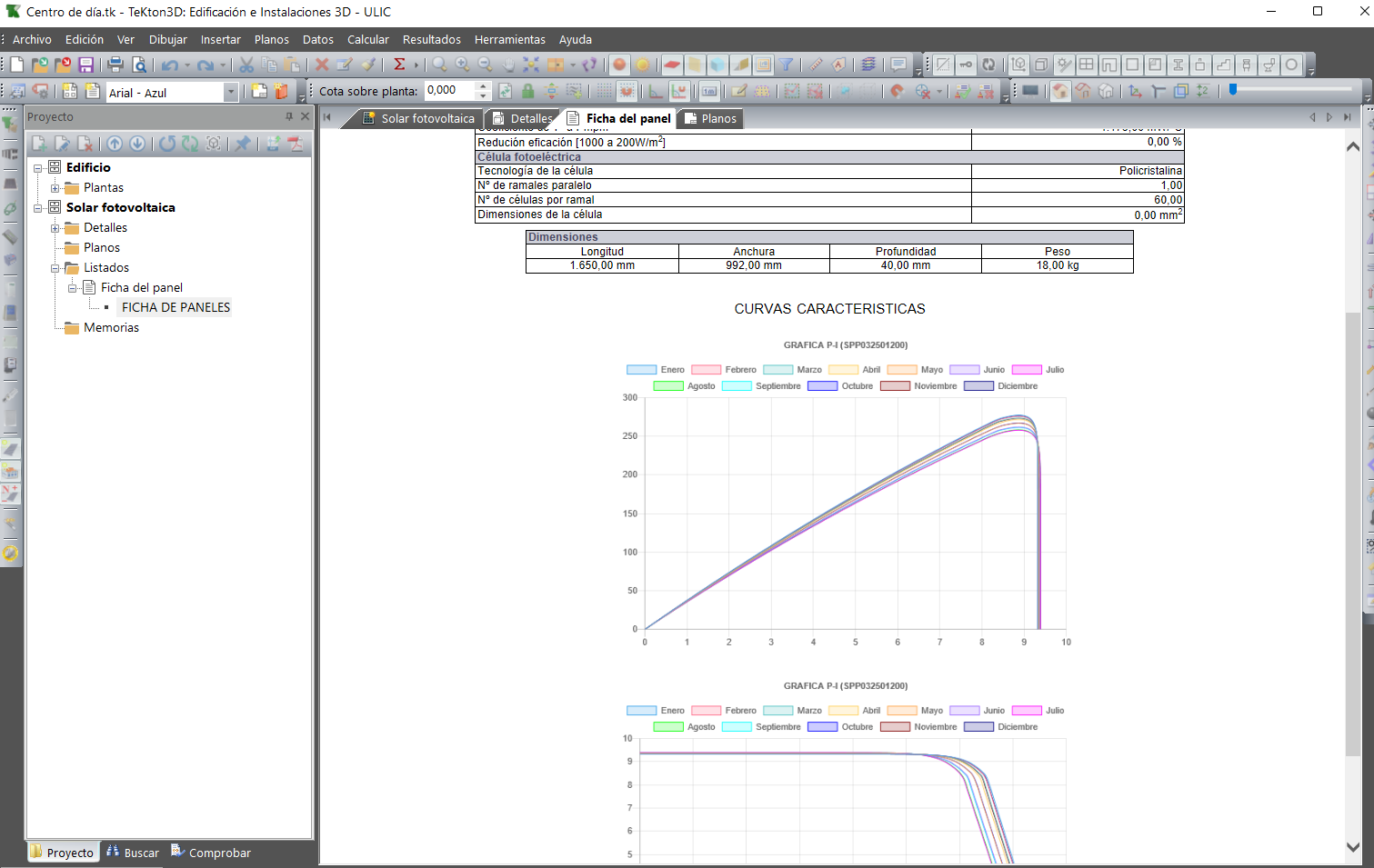This screenshot has height=868, width=1374.
Task: Click the solid house view icon
Action: click(x=1060, y=91)
